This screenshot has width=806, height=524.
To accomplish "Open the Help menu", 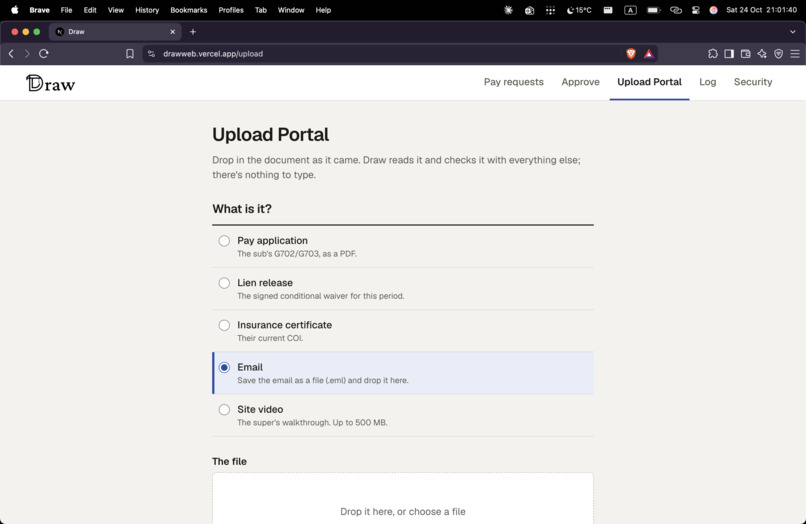I will tap(323, 10).
